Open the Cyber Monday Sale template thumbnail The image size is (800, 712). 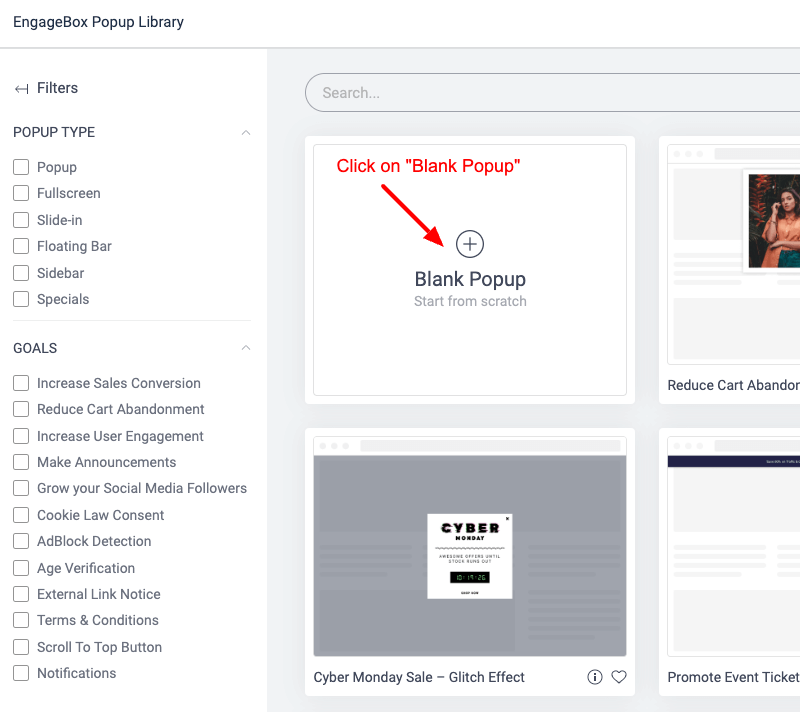click(469, 546)
